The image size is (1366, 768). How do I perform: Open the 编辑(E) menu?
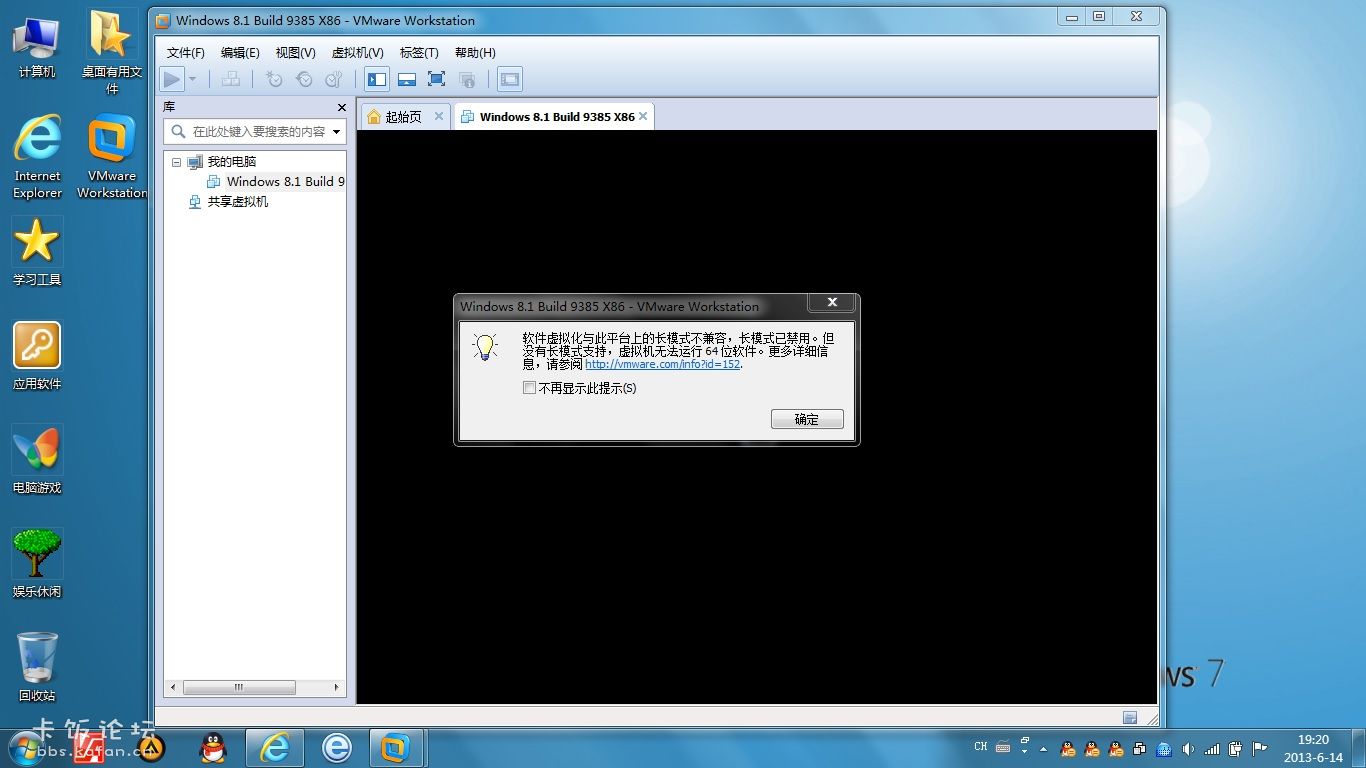point(240,53)
